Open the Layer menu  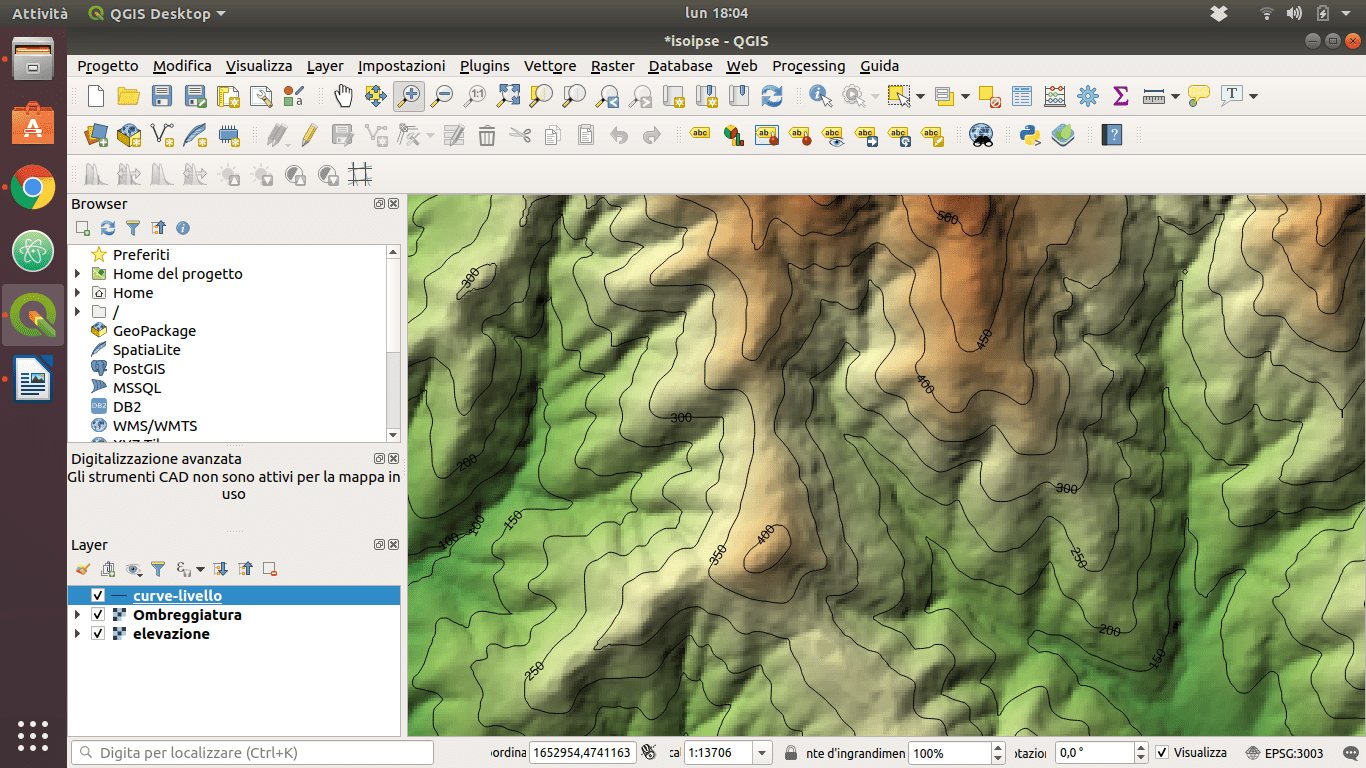click(x=325, y=66)
